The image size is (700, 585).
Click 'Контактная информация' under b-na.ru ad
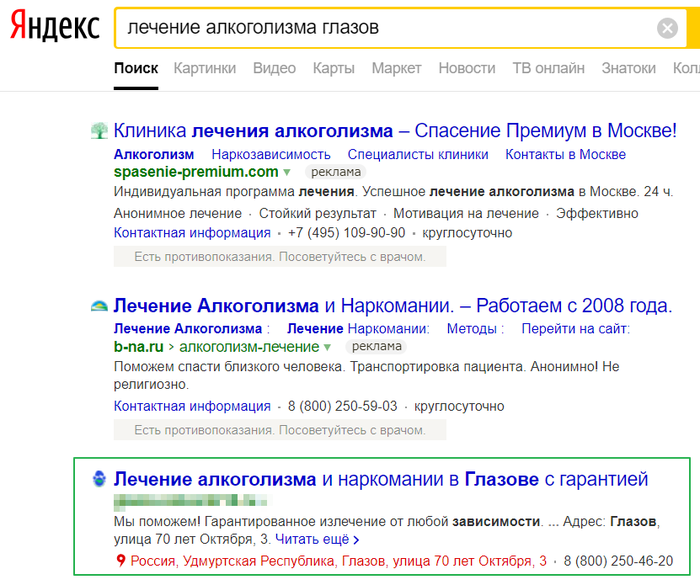192,406
